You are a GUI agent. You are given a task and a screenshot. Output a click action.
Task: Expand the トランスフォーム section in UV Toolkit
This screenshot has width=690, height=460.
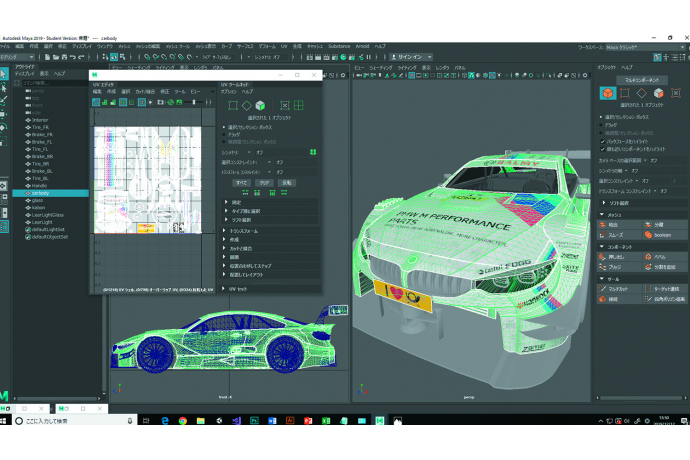coord(271,231)
